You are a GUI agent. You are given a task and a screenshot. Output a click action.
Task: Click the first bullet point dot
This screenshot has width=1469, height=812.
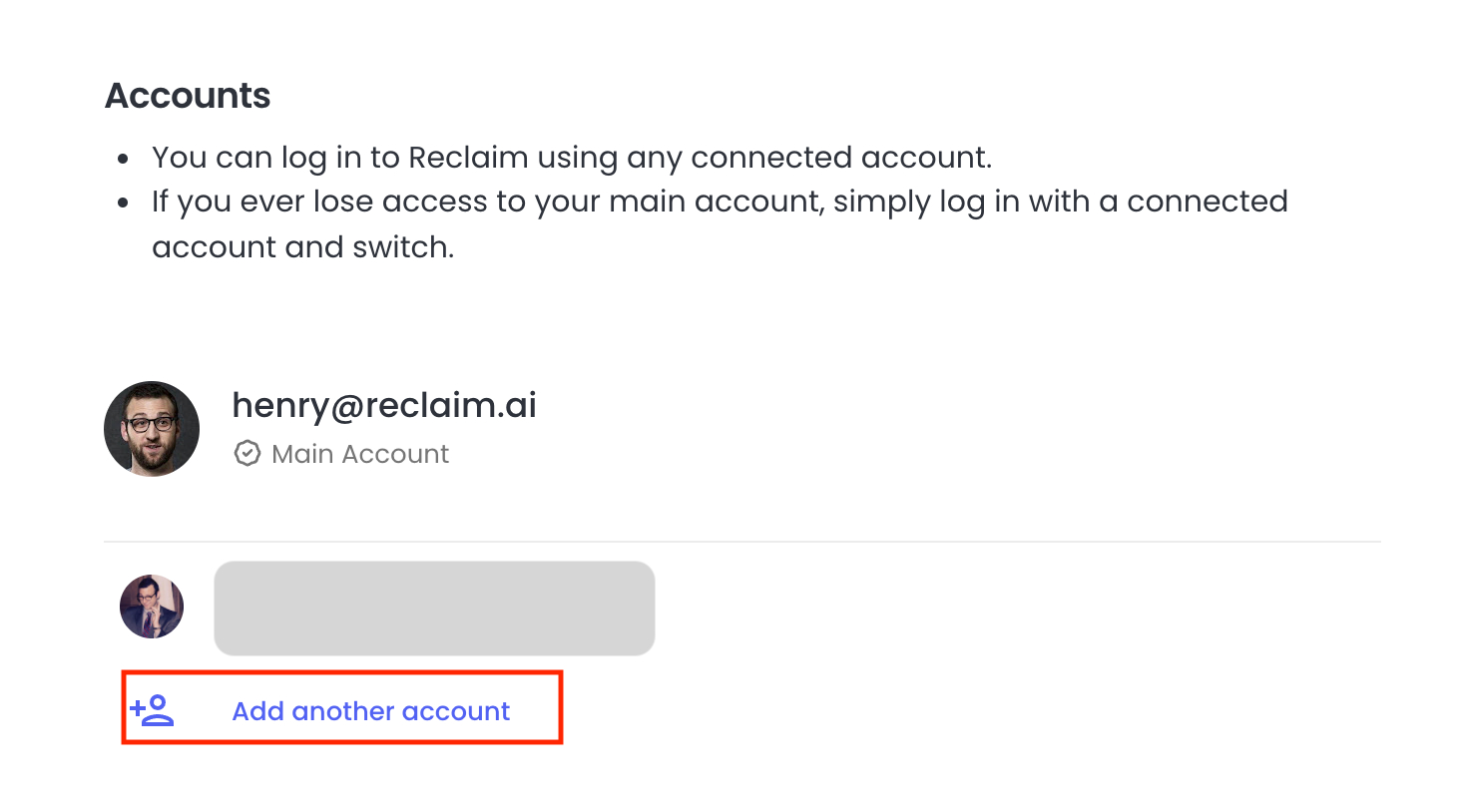[123, 159]
